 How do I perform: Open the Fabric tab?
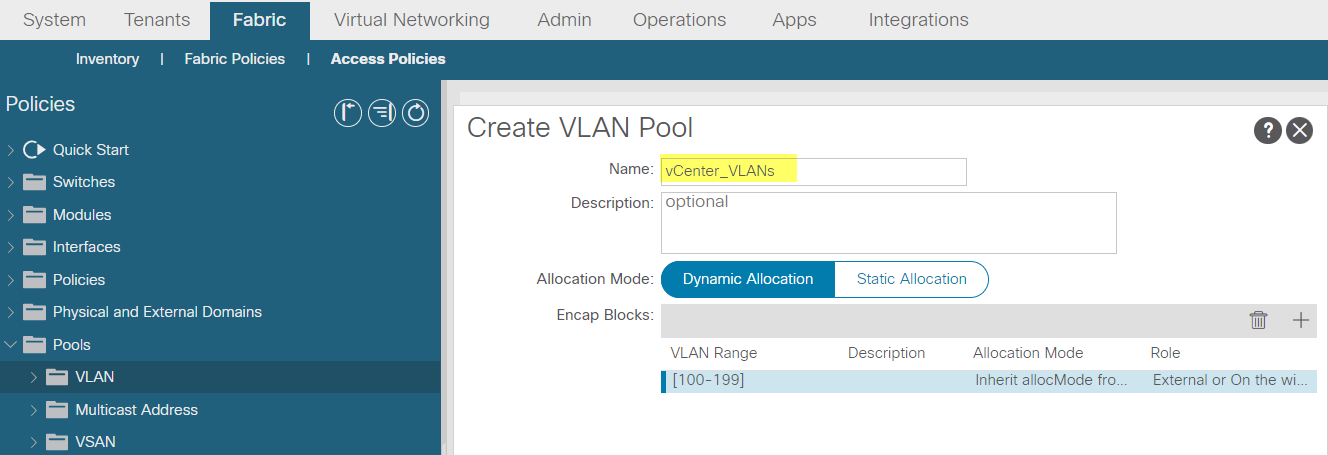pos(259,20)
